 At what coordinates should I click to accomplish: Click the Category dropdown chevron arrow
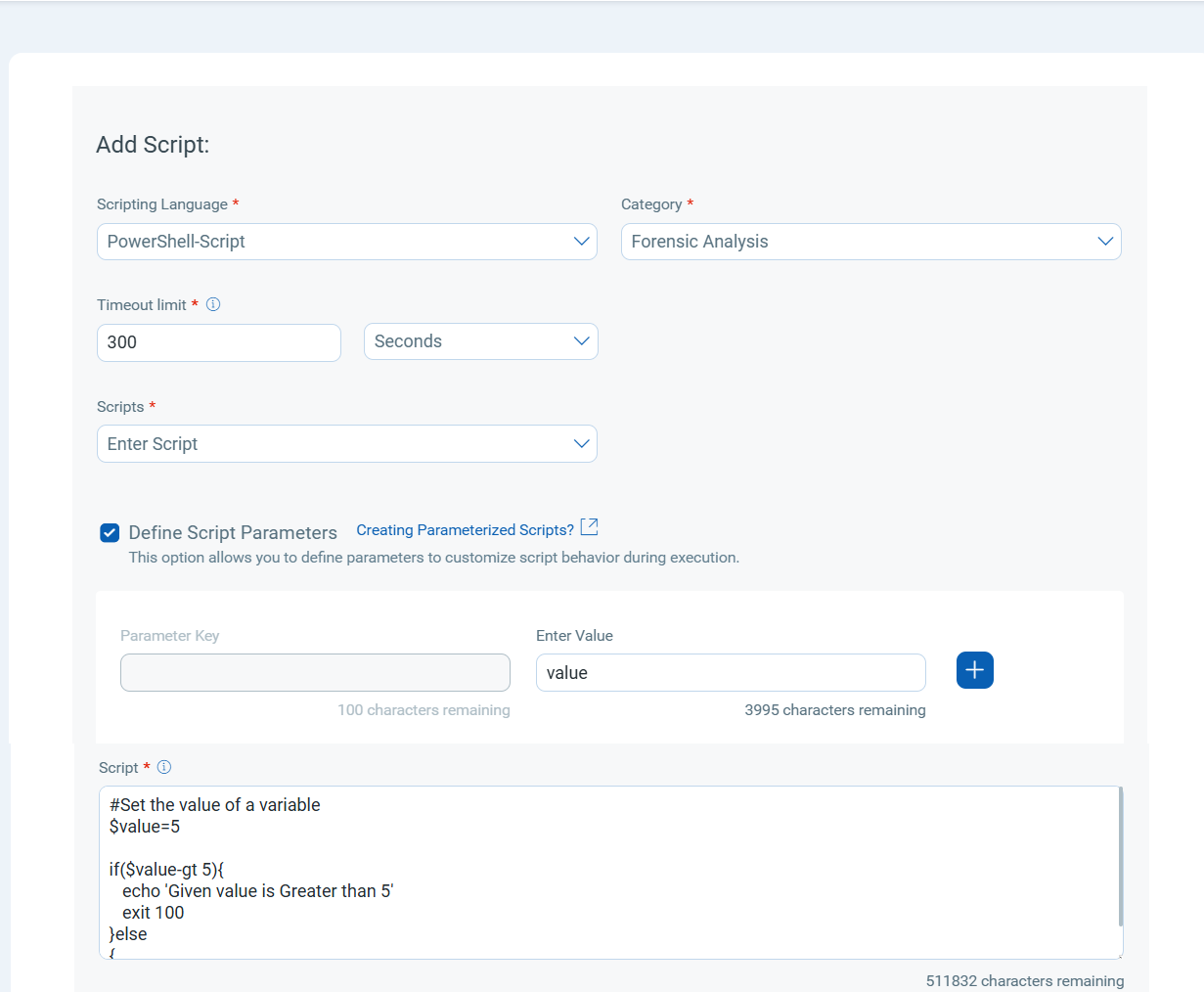click(1105, 242)
